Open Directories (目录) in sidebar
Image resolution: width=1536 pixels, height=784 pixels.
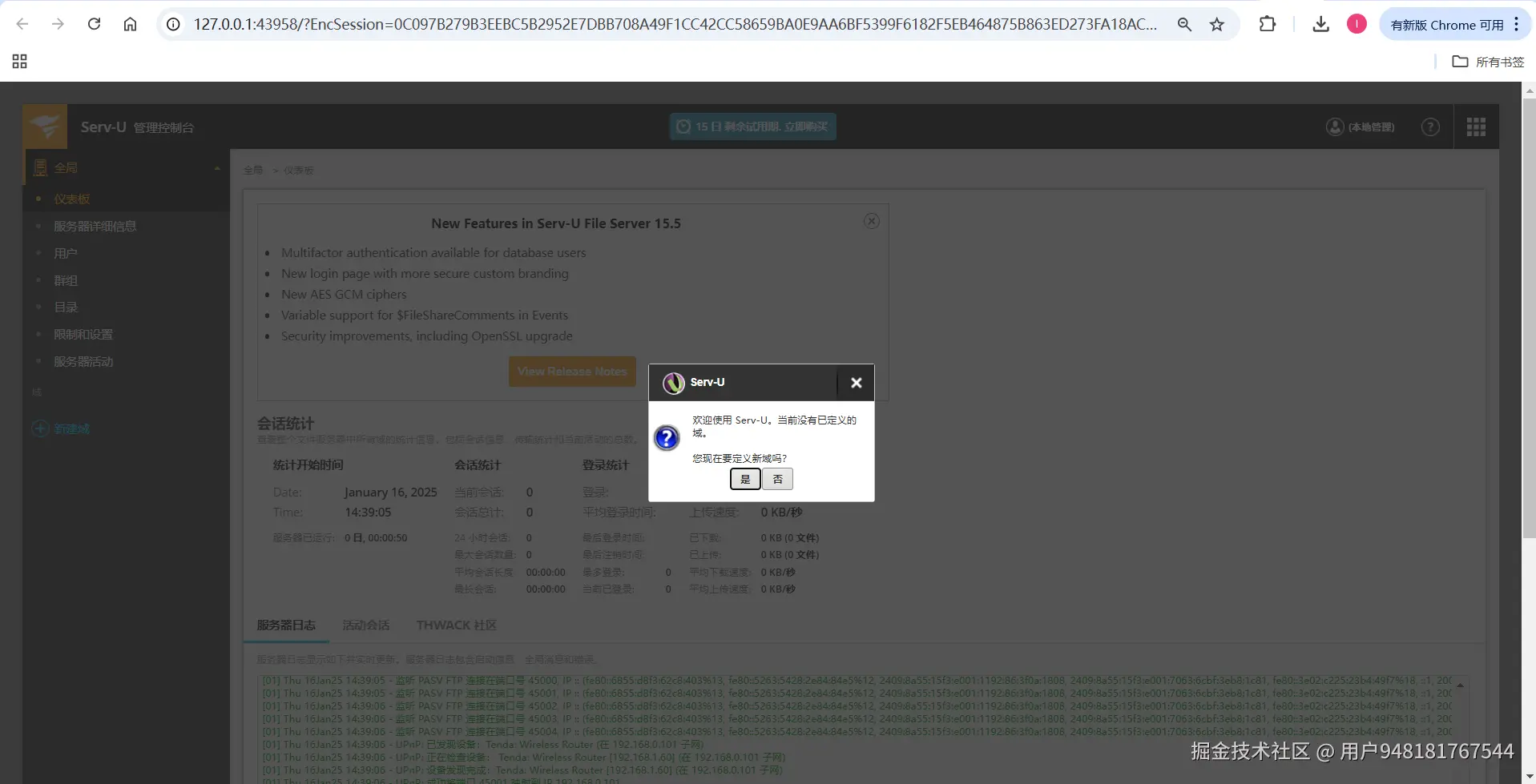point(66,307)
